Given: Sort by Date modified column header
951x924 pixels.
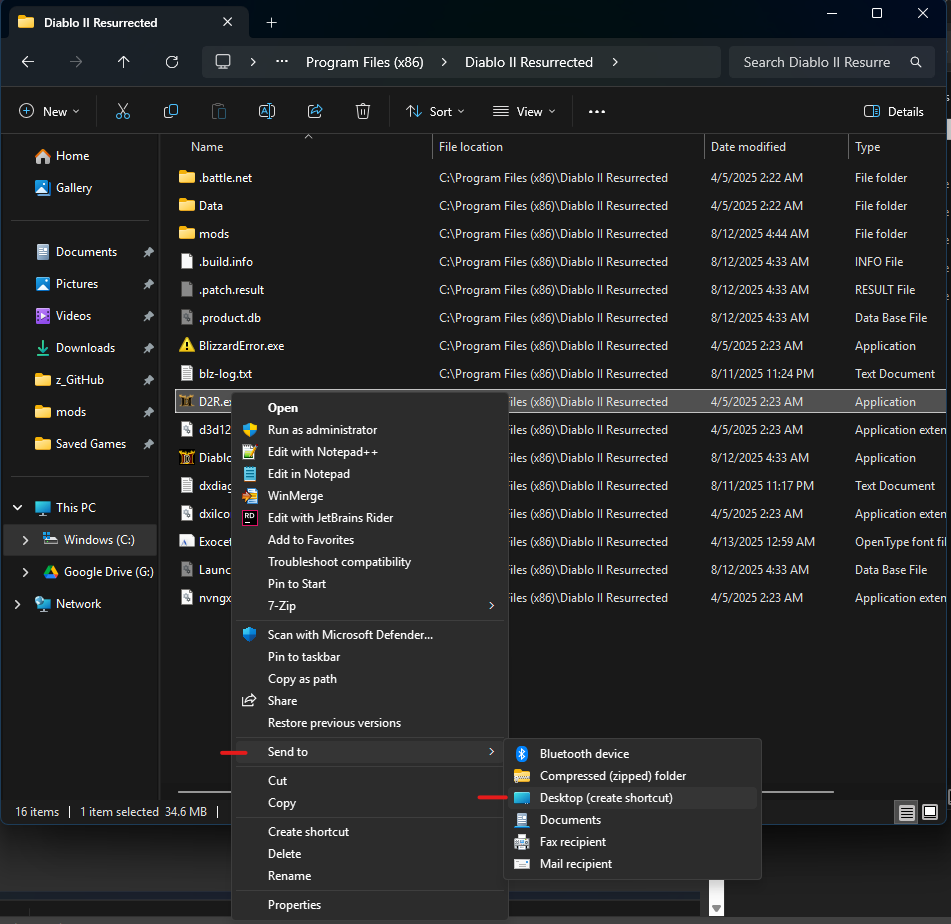Looking at the screenshot, I should pos(748,147).
